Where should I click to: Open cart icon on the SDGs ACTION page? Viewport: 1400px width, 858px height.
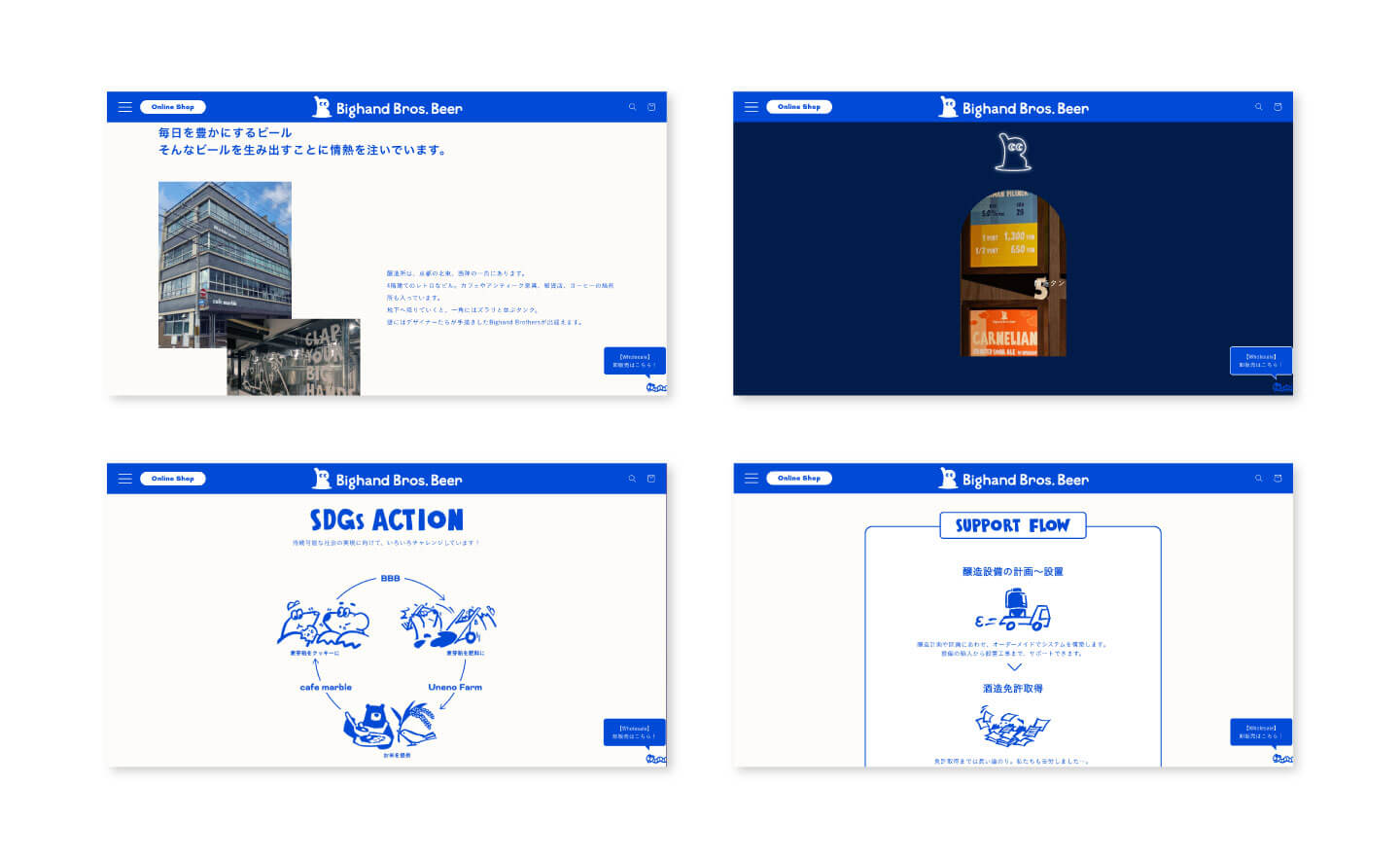(651, 479)
